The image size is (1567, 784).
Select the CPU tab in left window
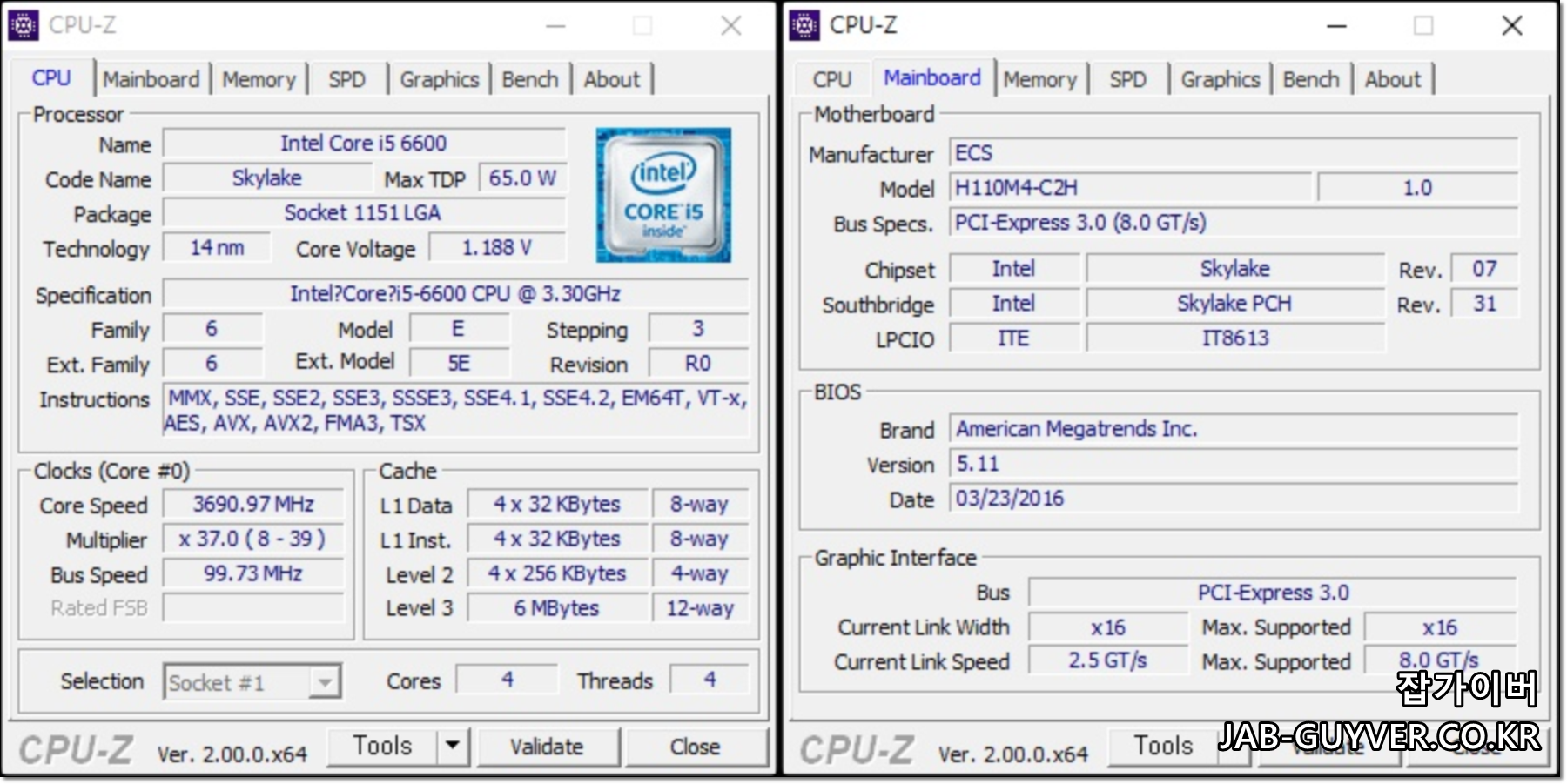point(51,77)
